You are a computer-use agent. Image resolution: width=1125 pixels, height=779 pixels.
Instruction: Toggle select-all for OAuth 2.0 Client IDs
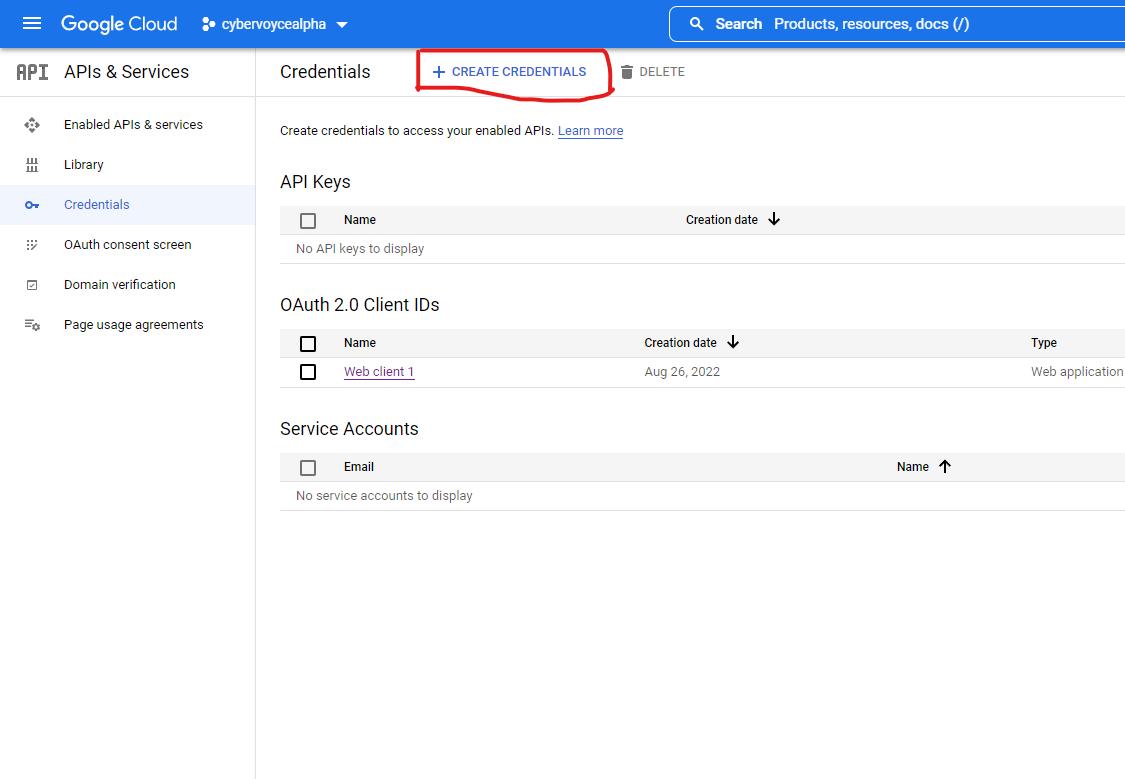point(308,344)
